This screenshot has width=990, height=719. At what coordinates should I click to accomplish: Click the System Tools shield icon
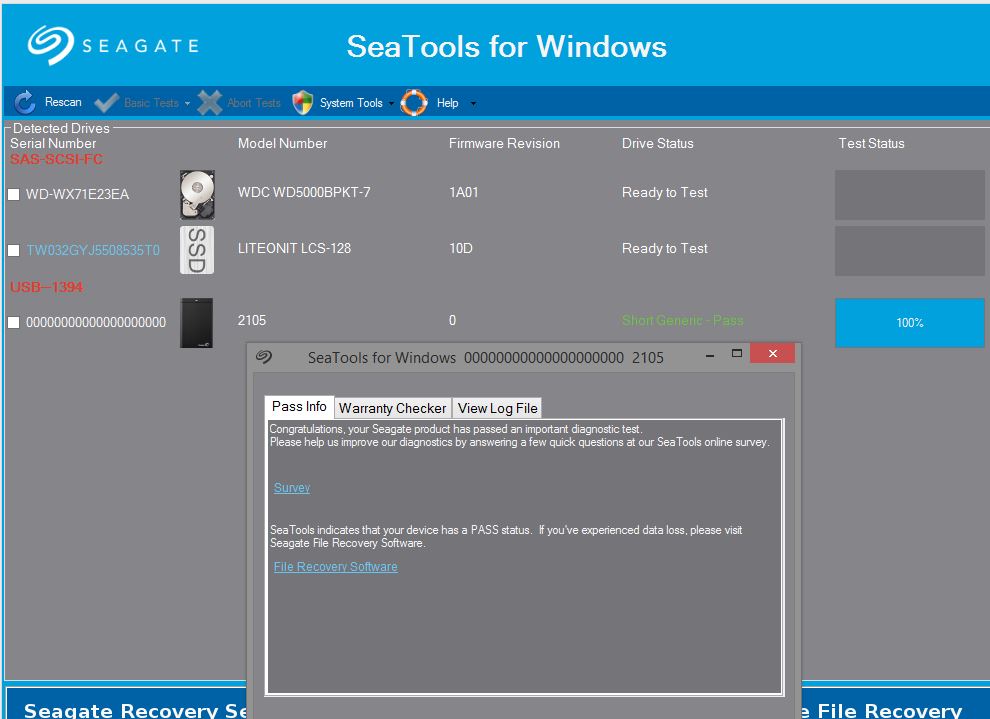click(302, 102)
